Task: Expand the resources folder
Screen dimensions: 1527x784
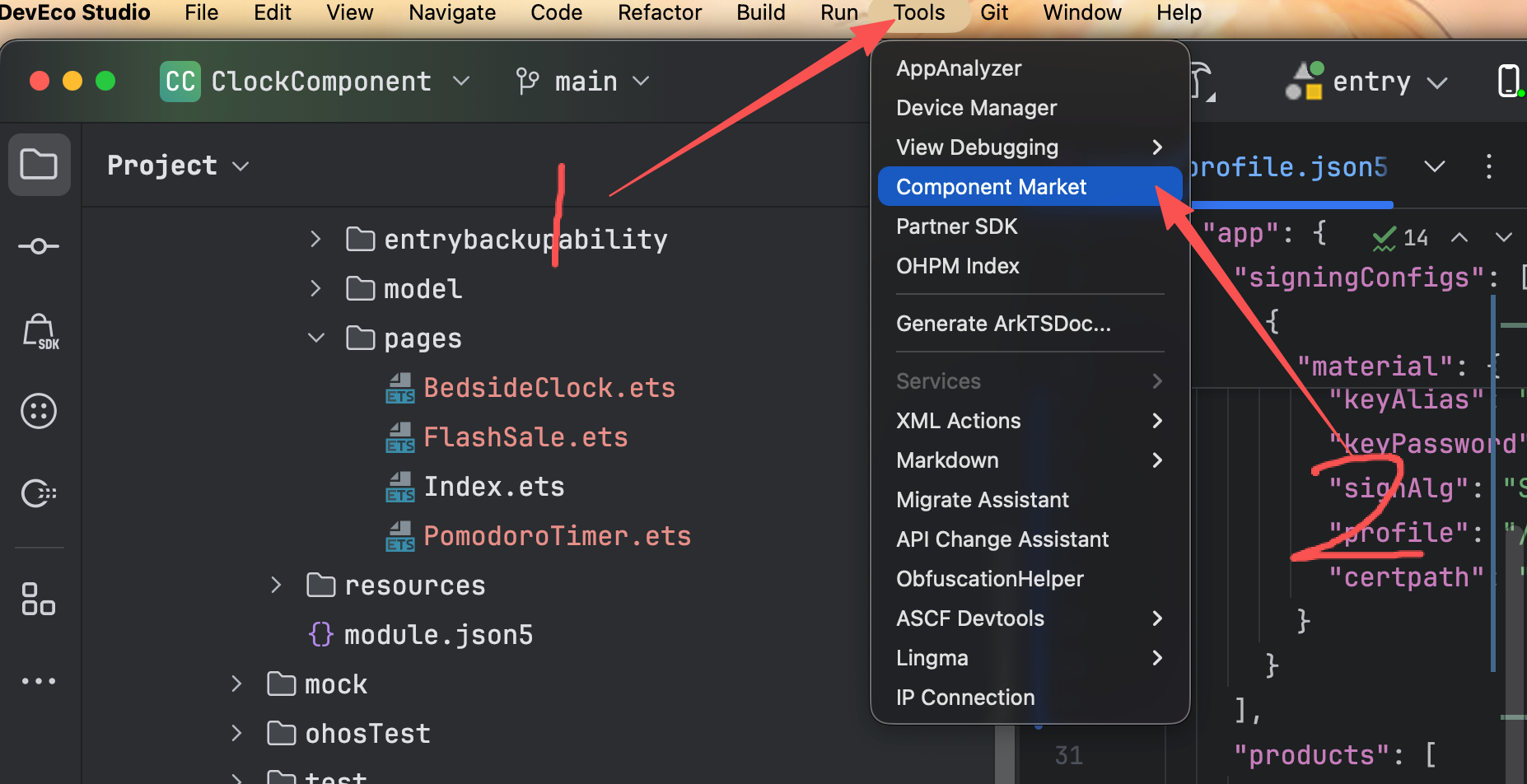Action: pos(276,585)
